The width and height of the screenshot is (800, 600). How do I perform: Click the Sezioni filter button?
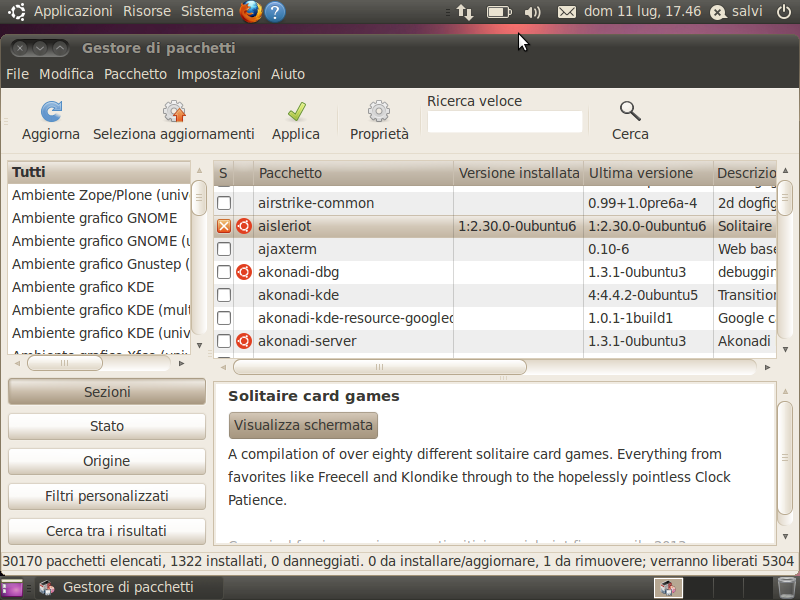click(x=107, y=392)
